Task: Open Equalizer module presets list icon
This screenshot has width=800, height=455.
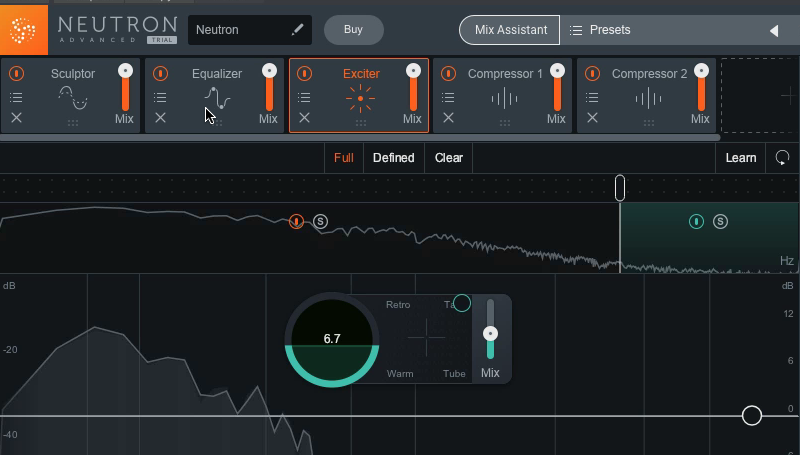Action: point(160,97)
